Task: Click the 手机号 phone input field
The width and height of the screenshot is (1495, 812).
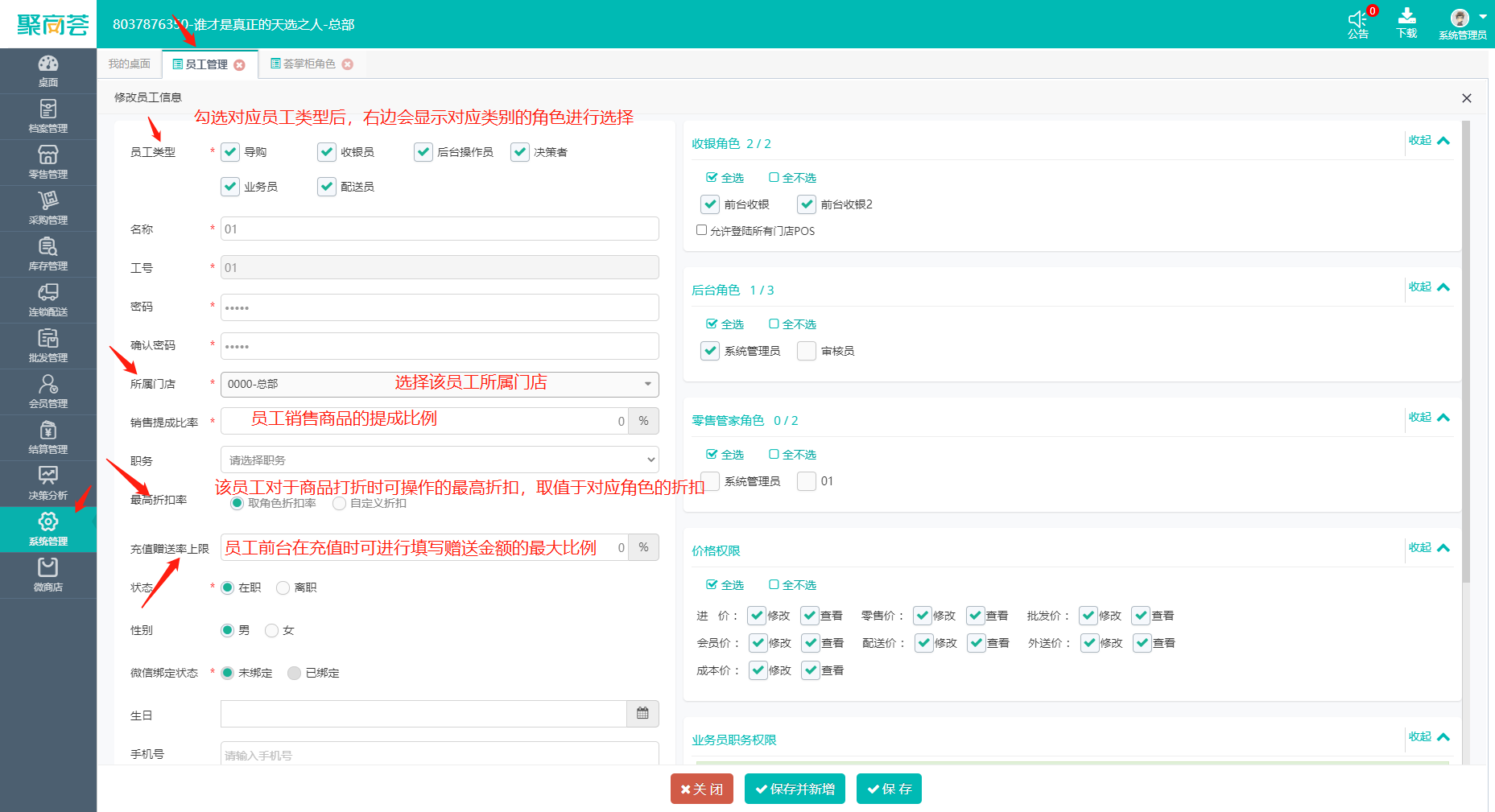Action: (440, 754)
